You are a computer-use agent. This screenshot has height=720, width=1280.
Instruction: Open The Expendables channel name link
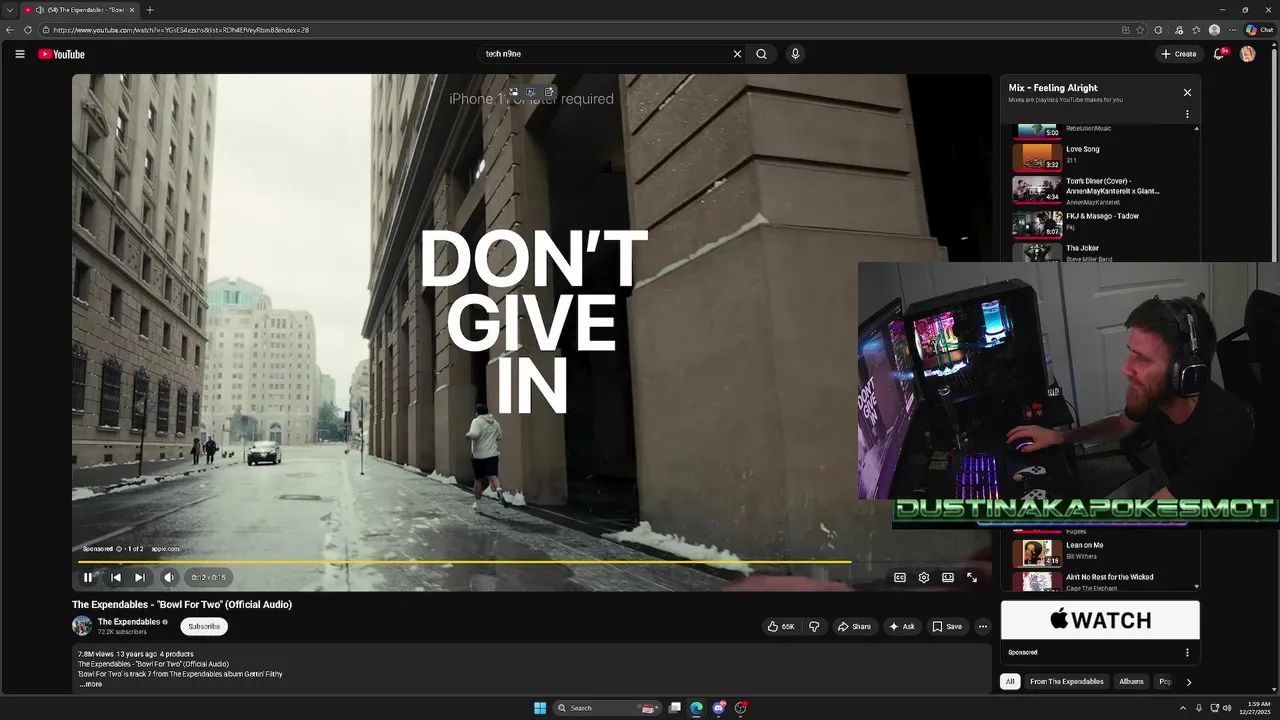tap(129, 622)
